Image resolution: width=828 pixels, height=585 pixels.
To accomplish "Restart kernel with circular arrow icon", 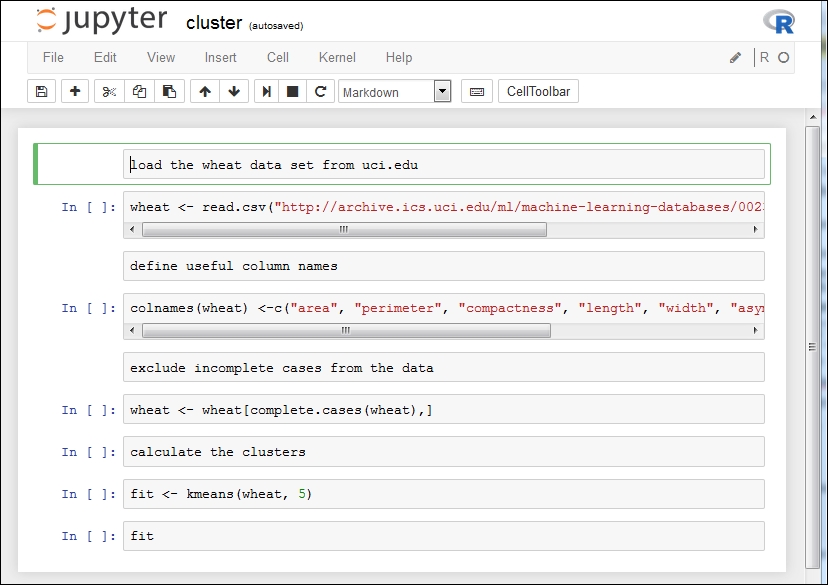I will pos(321,91).
